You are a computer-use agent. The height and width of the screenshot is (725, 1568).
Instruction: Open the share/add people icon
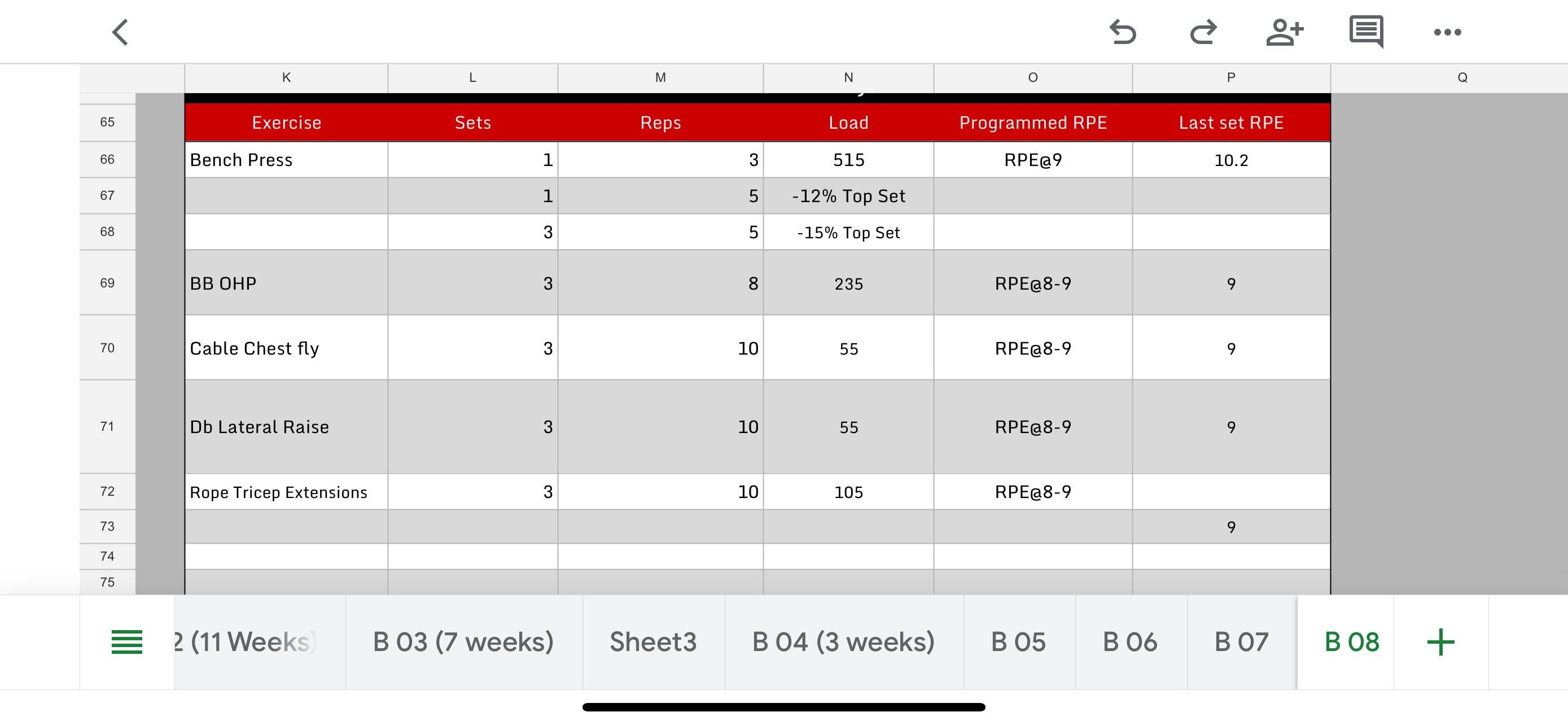point(1284,32)
